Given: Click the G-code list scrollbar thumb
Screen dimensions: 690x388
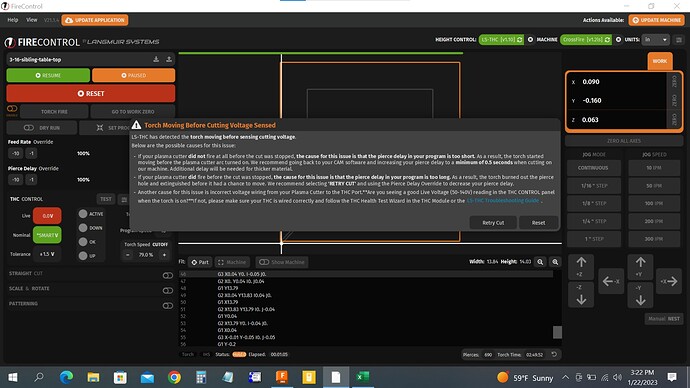Looking at the screenshot, I should pyautogui.click(x=557, y=332).
